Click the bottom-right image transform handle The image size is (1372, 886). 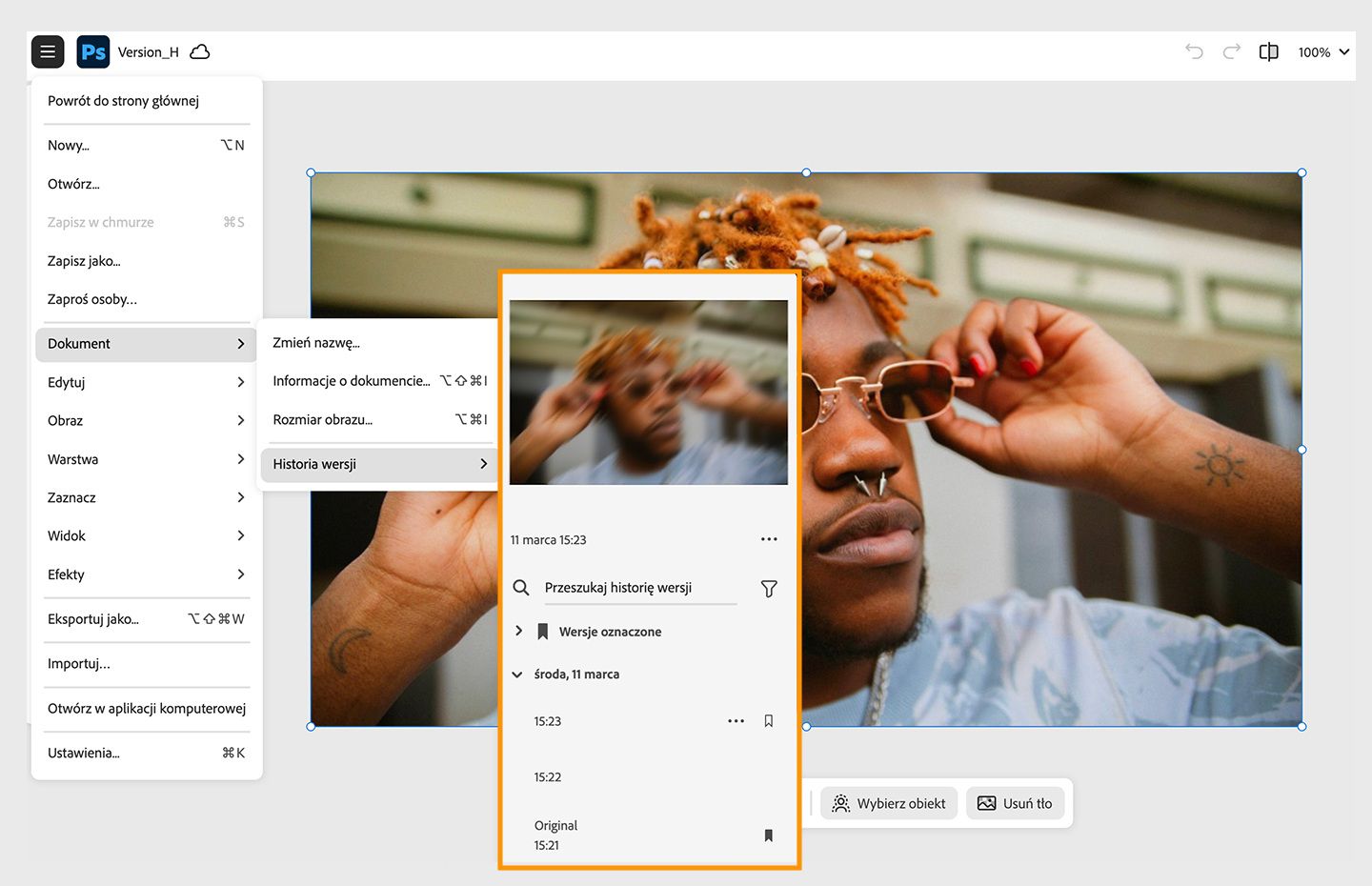tap(1301, 726)
